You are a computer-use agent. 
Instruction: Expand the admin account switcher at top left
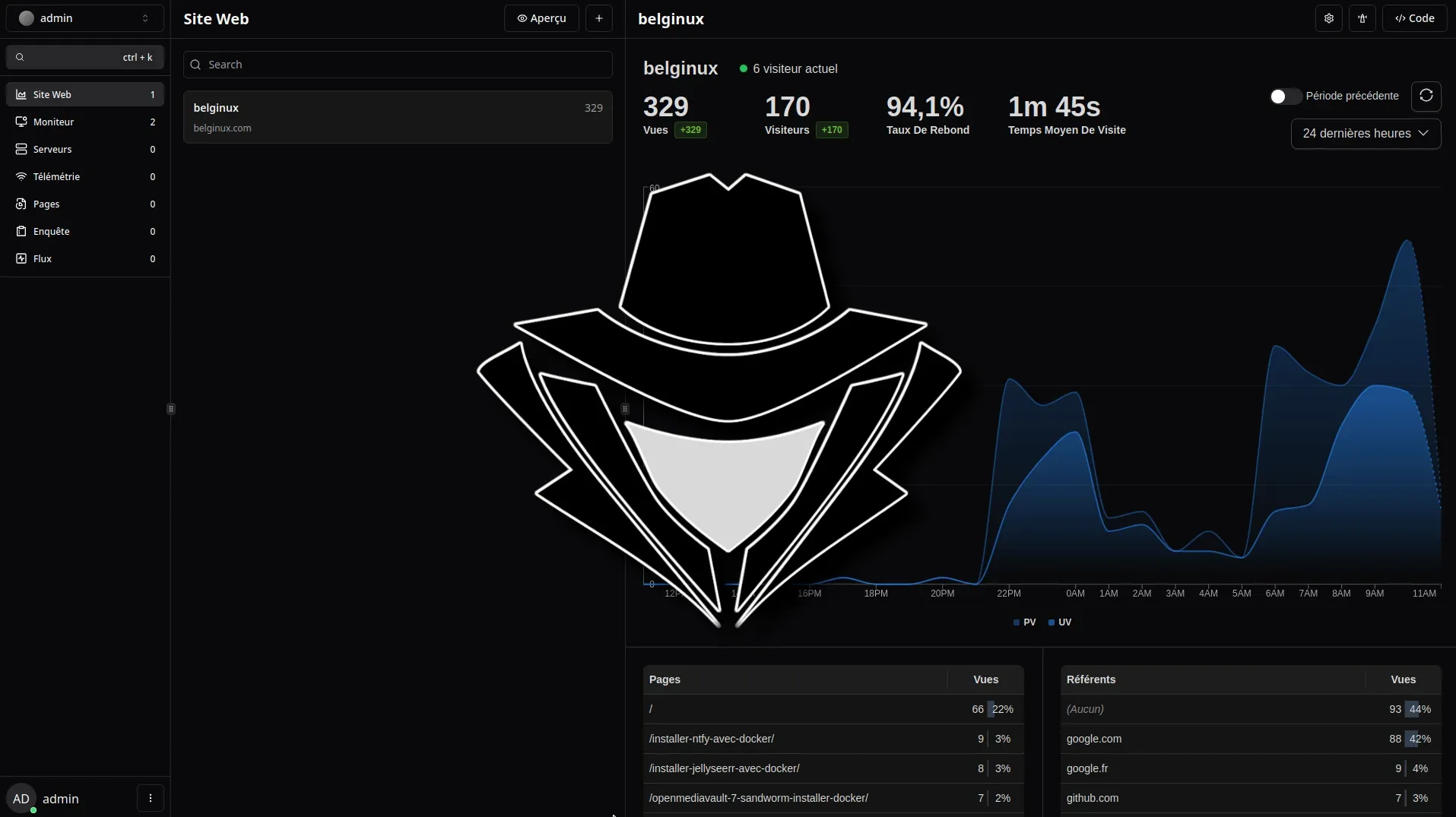click(x=84, y=17)
